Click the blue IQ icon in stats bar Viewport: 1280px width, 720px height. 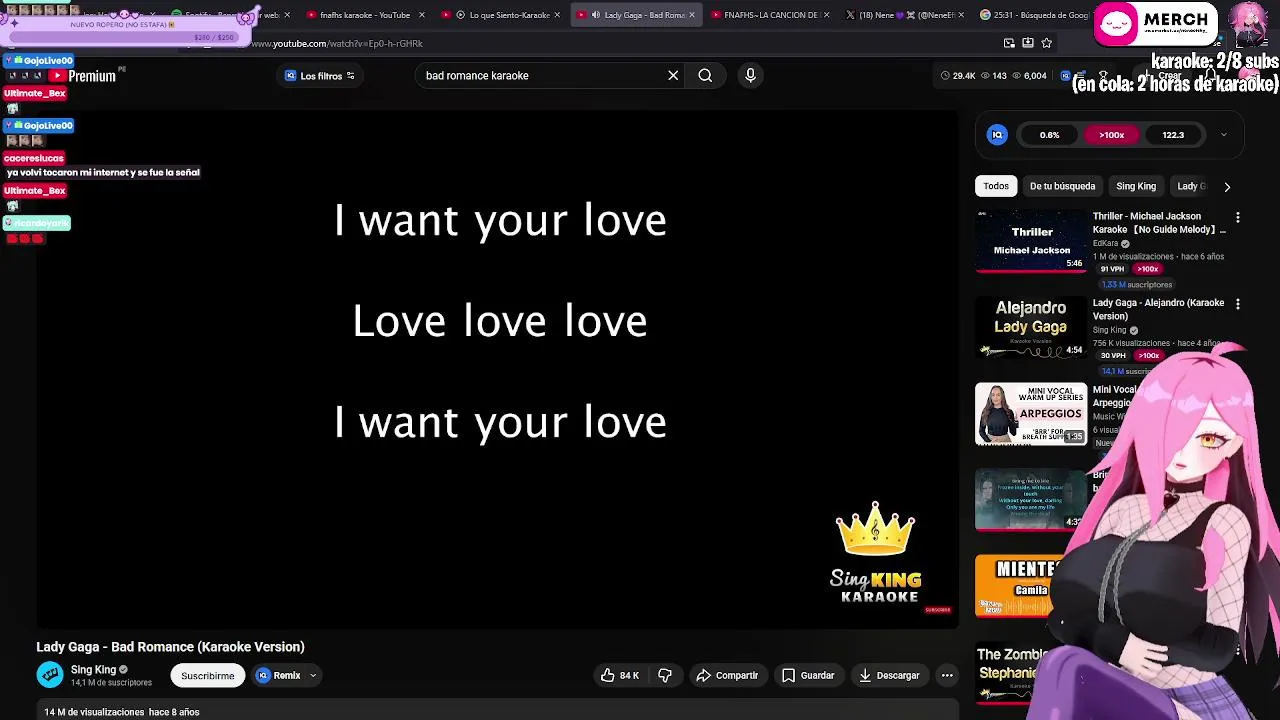[x=997, y=135]
